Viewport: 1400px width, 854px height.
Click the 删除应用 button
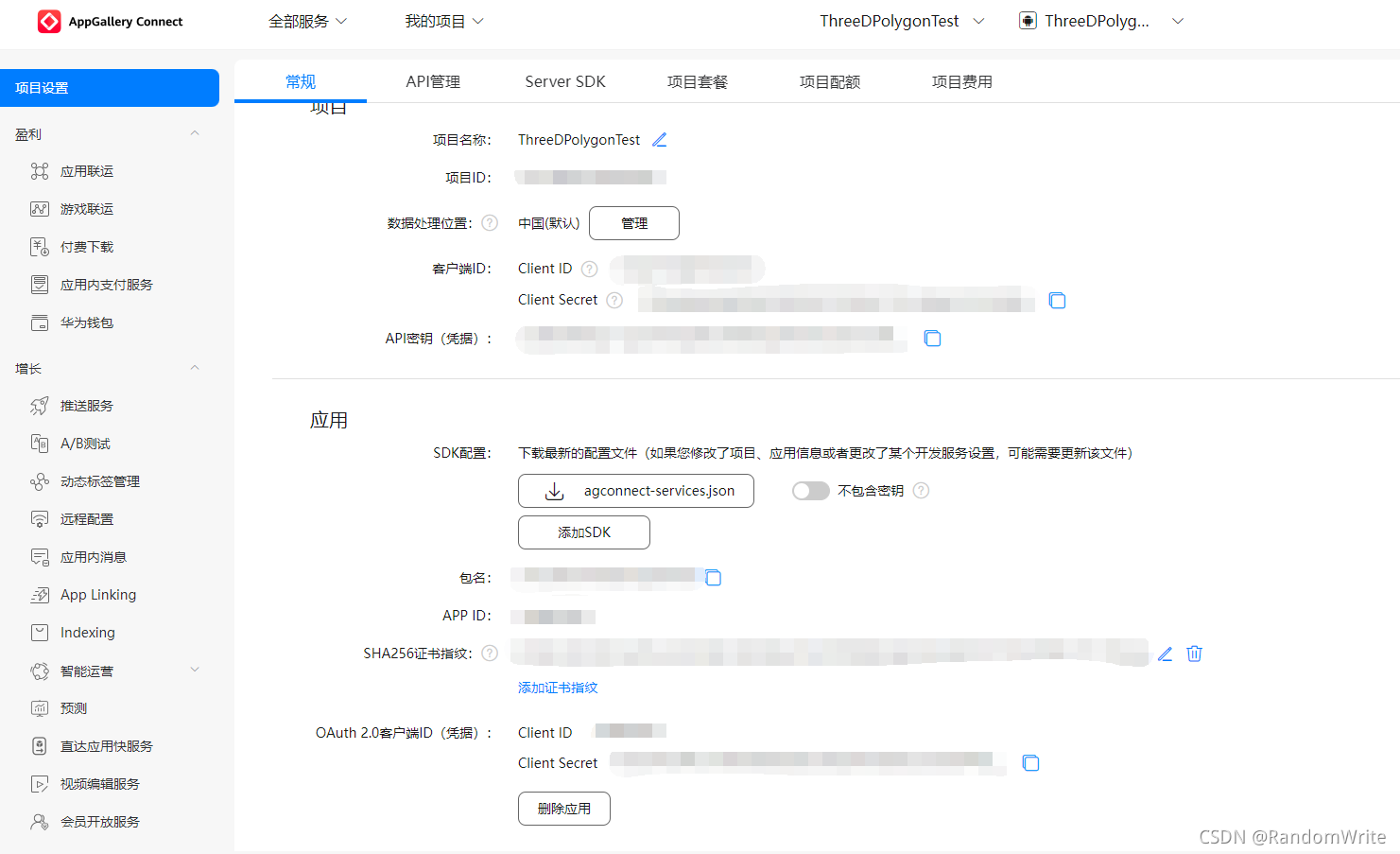click(x=564, y=809)
